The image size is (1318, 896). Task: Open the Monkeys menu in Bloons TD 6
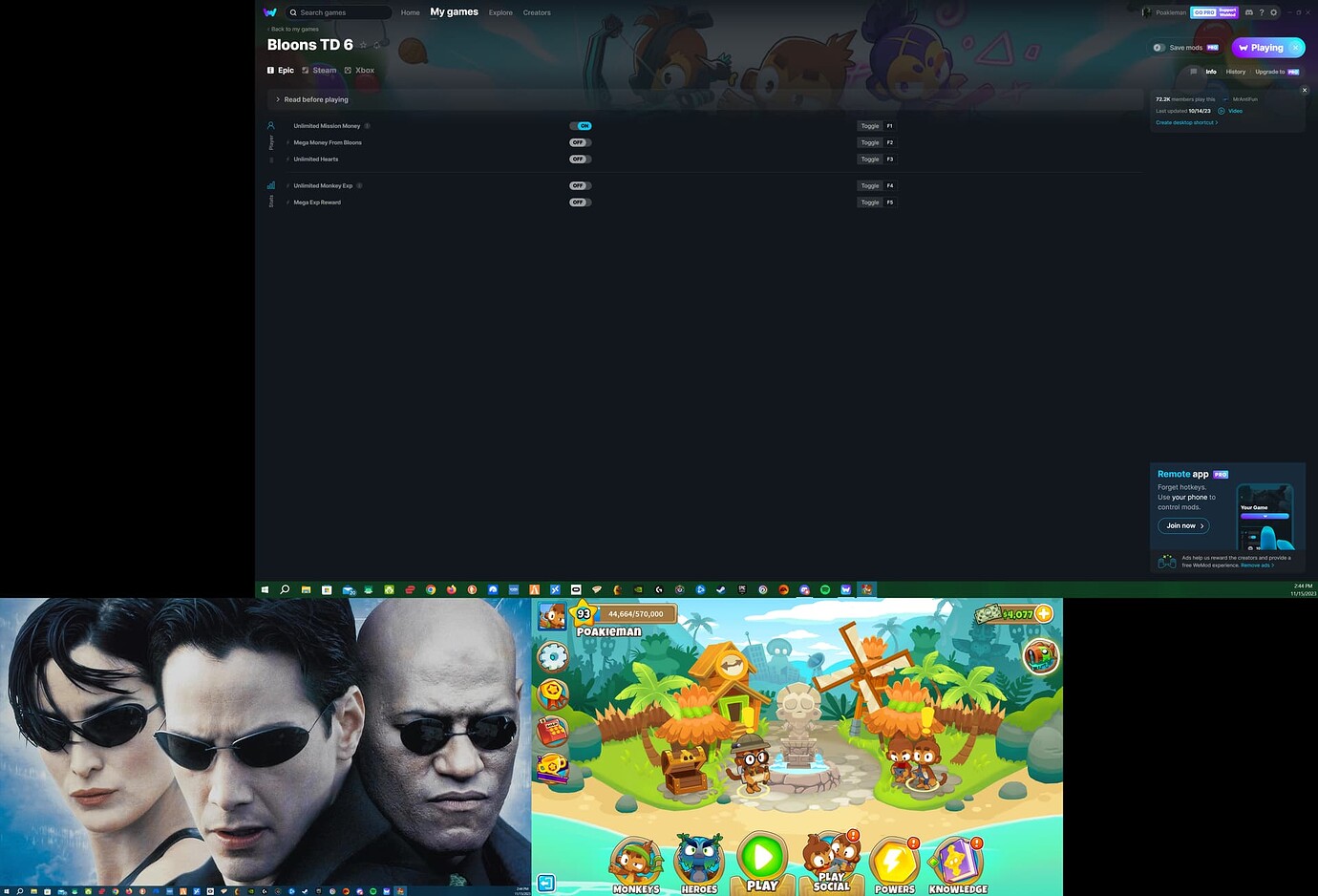click(634, 860)
